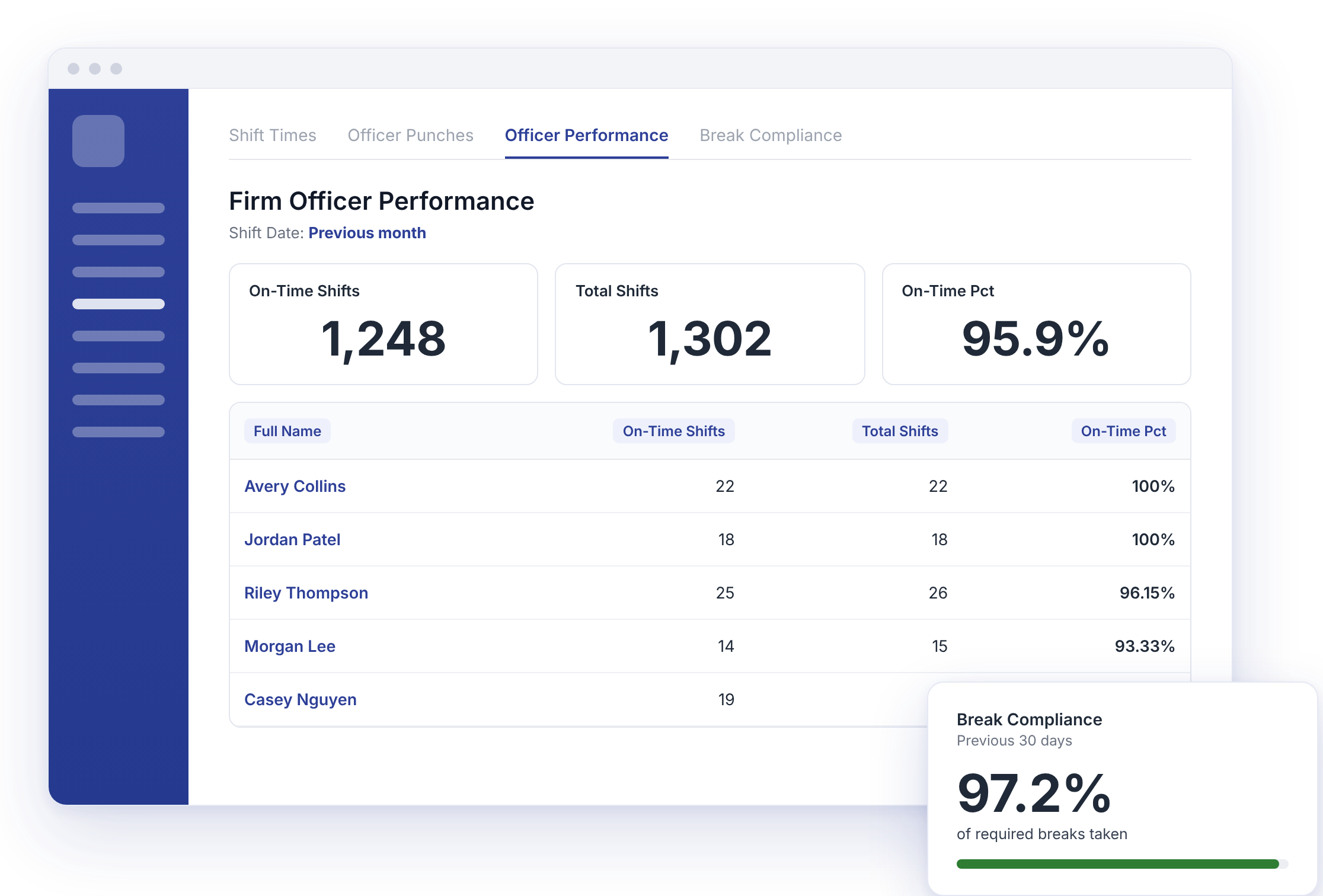1323x896 pixels.
Task: Open Morgan Lee officer link
Action: pyautogui.click(x=290, y=646)
